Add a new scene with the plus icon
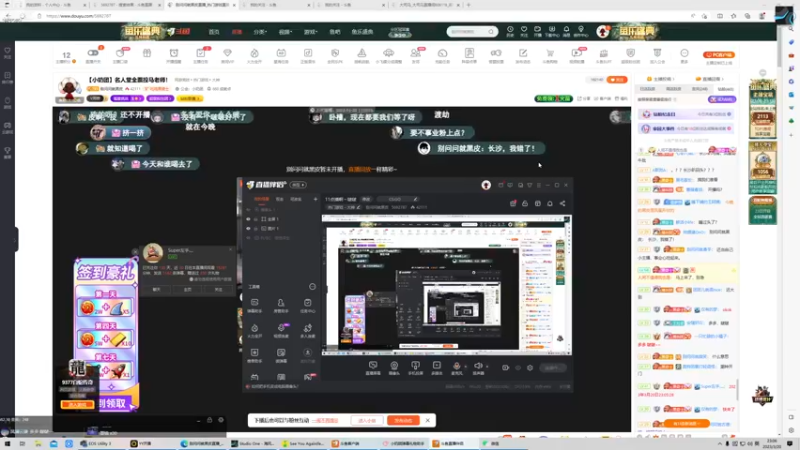This screenshot has height=450, width=800. 315,199
